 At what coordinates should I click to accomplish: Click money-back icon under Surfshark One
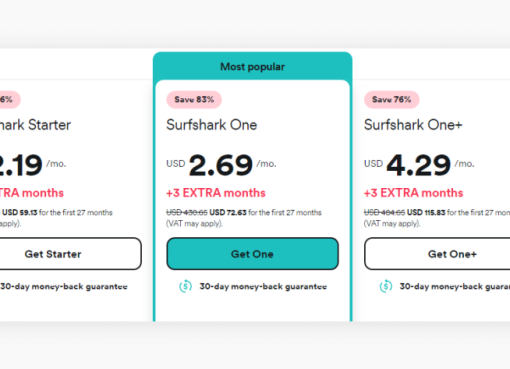coord(185,286)
